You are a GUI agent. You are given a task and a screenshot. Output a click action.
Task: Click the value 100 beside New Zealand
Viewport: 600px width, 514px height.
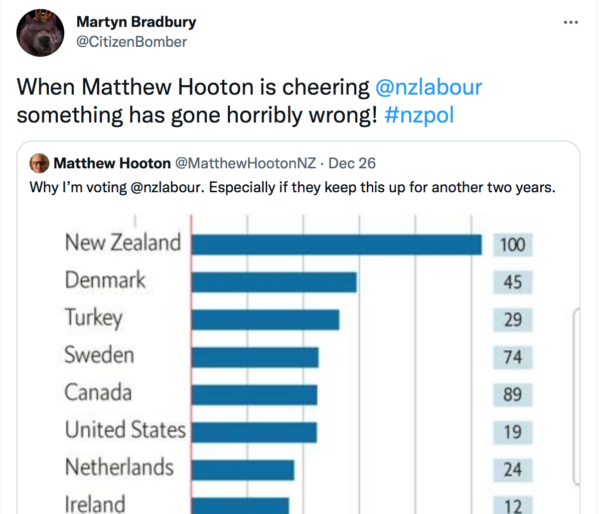[513, 245]
